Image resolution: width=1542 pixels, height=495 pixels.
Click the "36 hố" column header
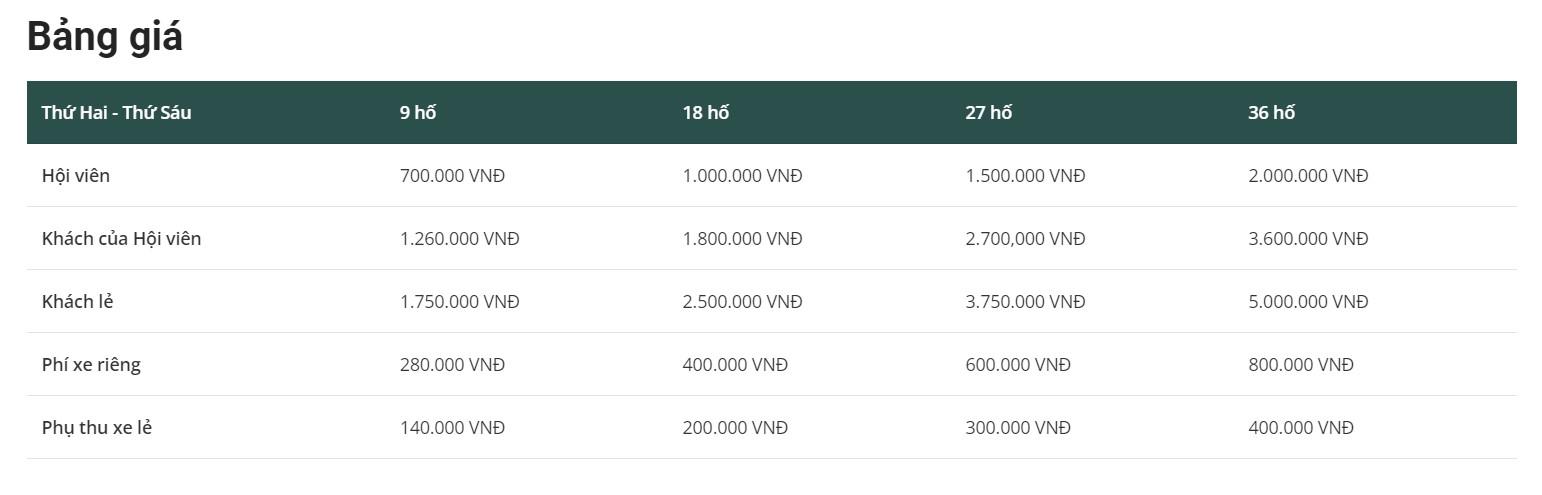click(x=1271, y=112)
